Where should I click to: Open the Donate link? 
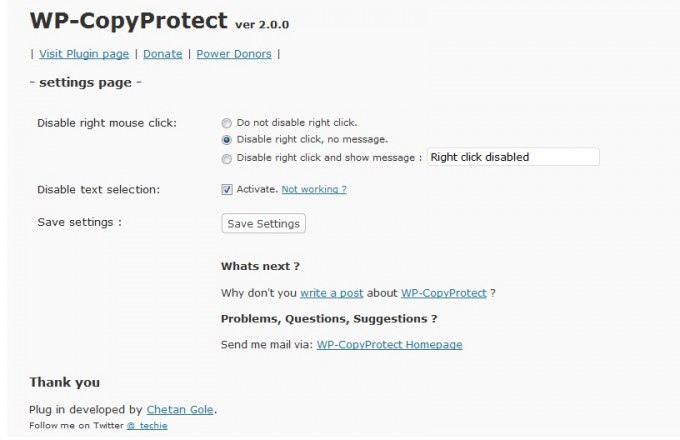tap(163, 54)
